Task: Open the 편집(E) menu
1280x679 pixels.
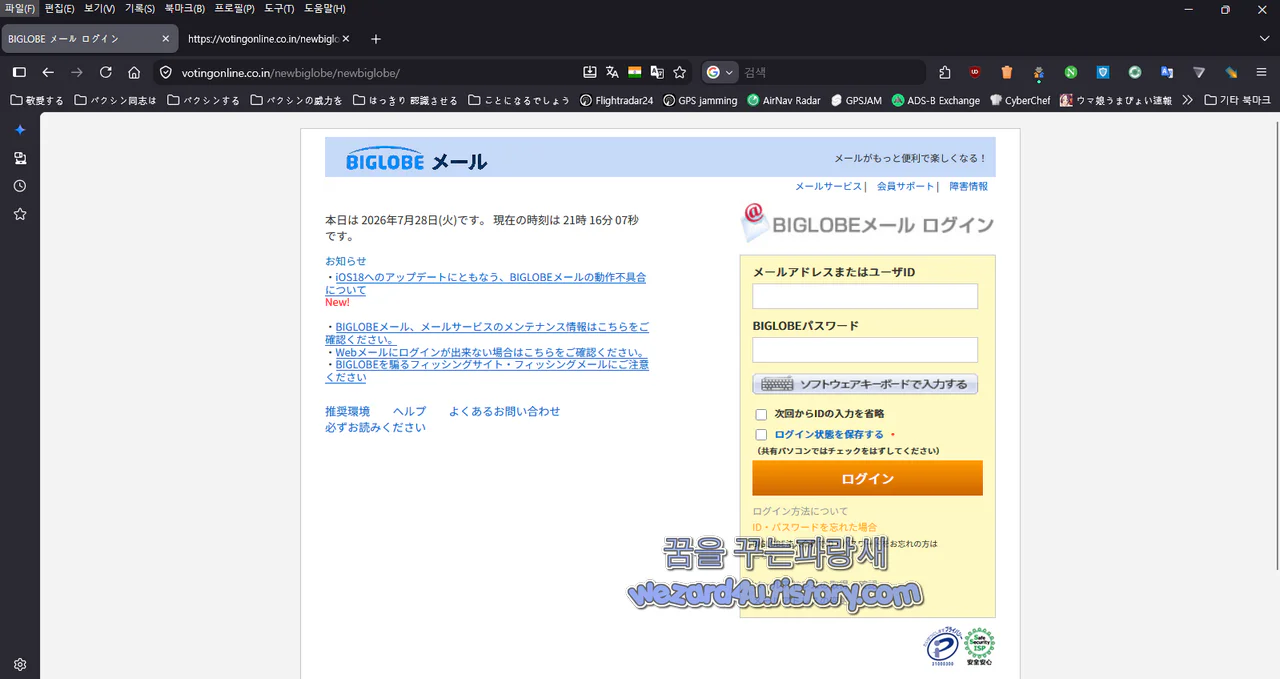Action: (x=59, y=8)
